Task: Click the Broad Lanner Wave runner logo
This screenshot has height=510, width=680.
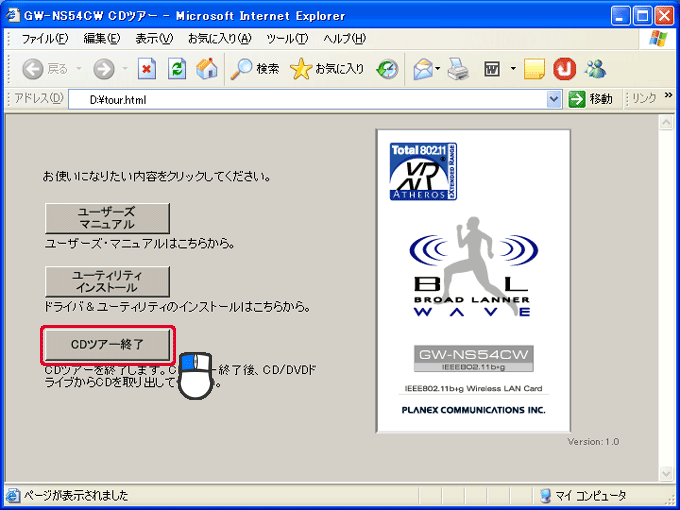Action: 473,267
